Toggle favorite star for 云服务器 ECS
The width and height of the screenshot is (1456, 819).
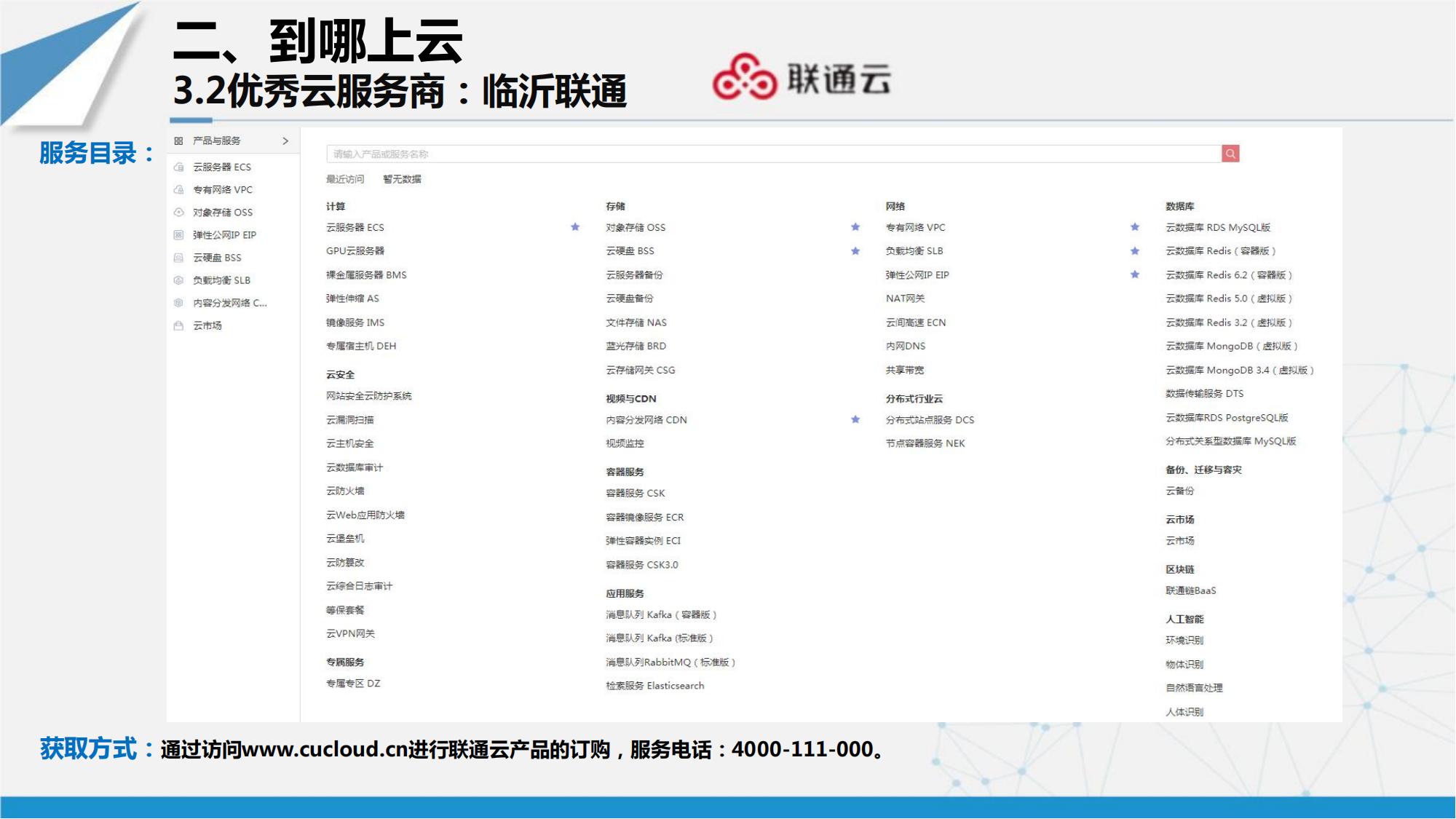575,227
